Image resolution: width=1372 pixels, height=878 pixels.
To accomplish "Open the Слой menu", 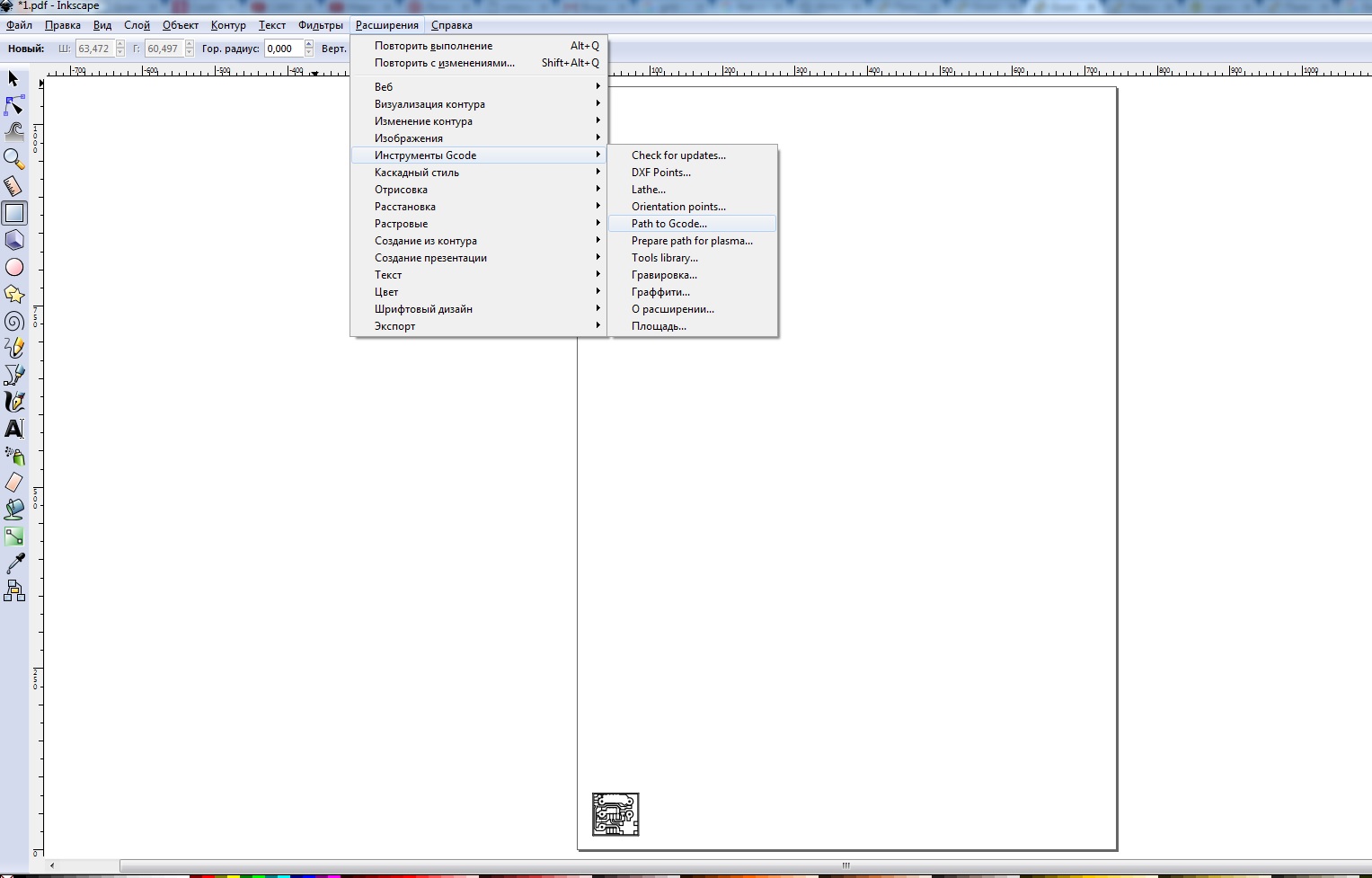I will (x=137, y=25).
